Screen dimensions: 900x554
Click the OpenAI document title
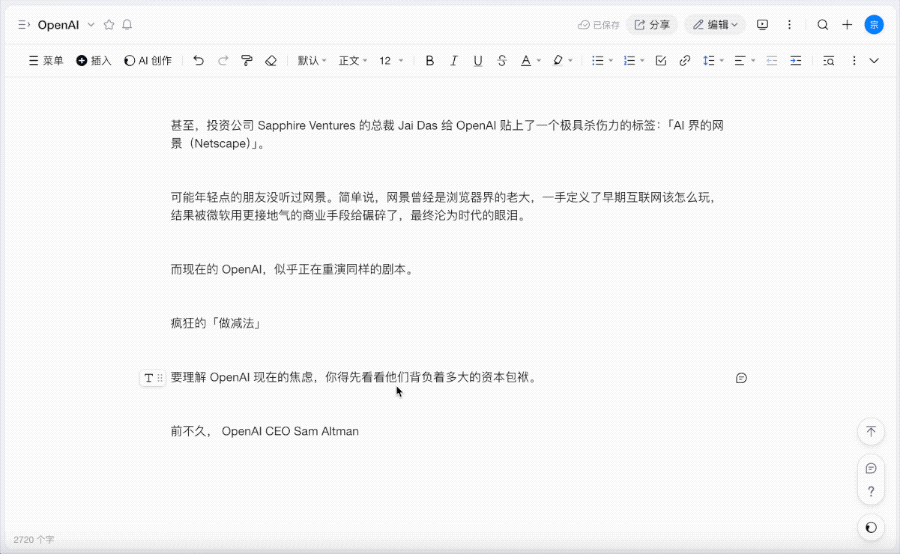pyautogui.click(x=58, y=25)
